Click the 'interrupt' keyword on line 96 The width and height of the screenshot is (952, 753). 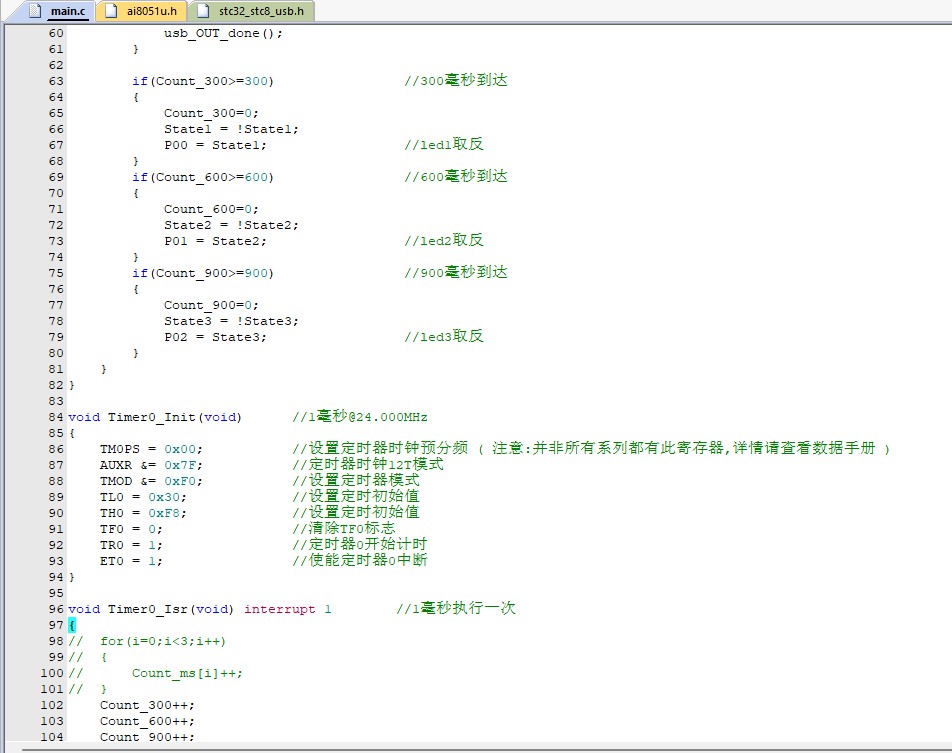(279, 609)
